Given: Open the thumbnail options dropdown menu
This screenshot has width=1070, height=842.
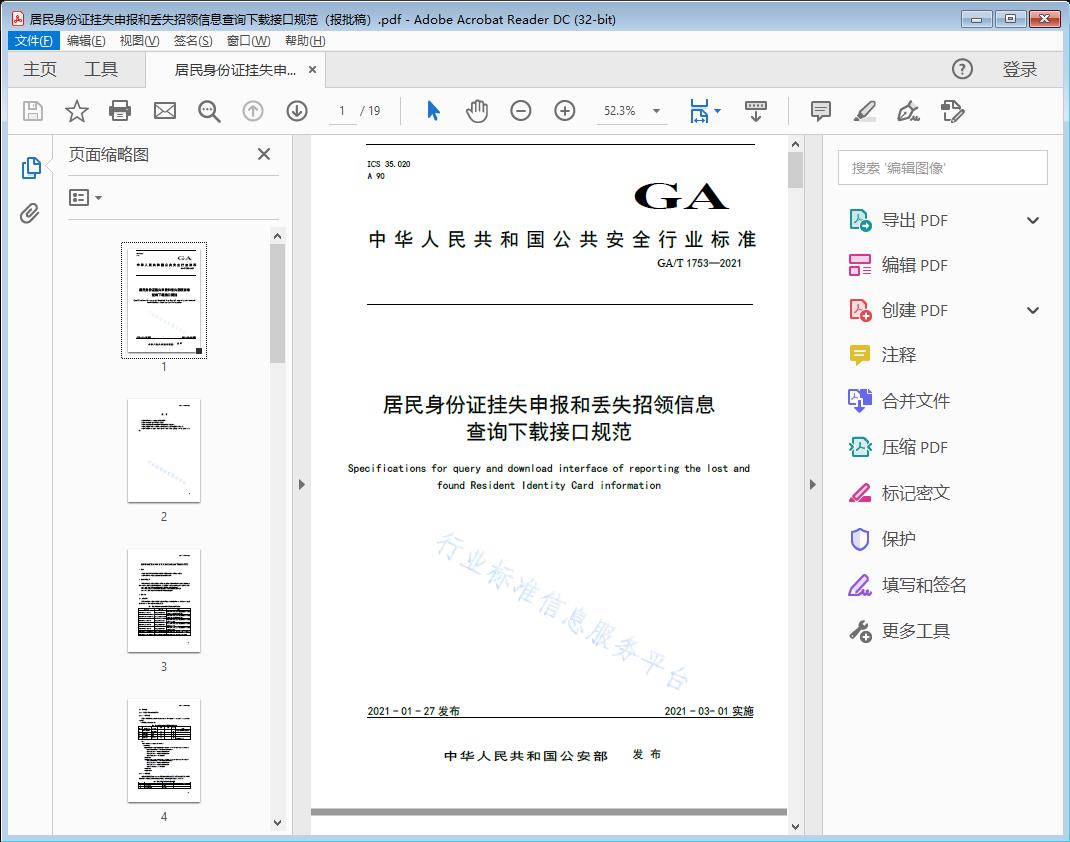Looking at the screenshot, I should [x=86, y=198].
